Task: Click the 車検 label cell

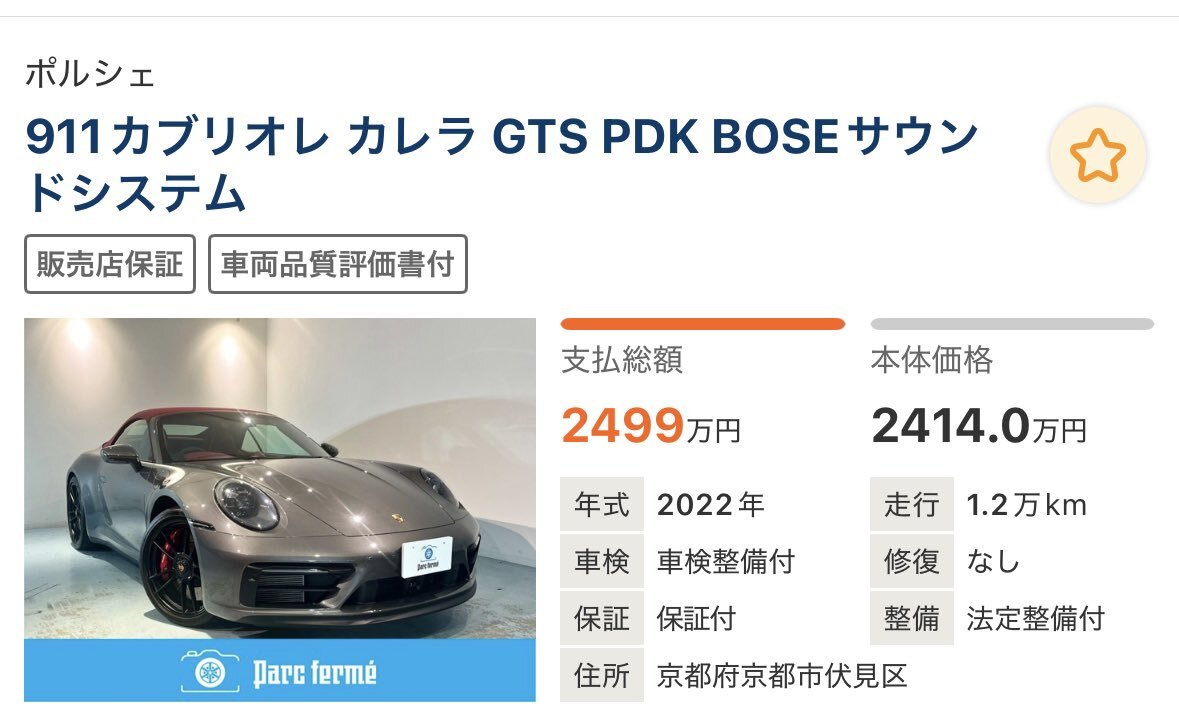Action: pos(602,562)
